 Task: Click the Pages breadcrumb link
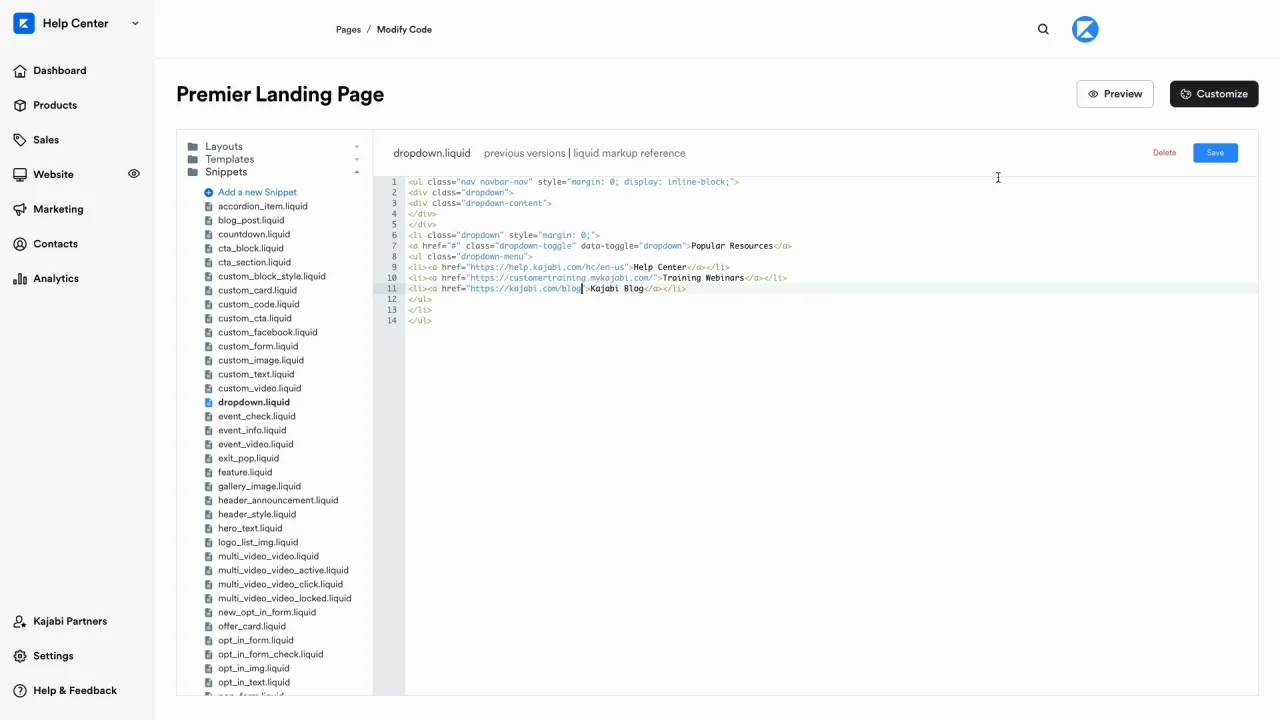tap(348, 30)
